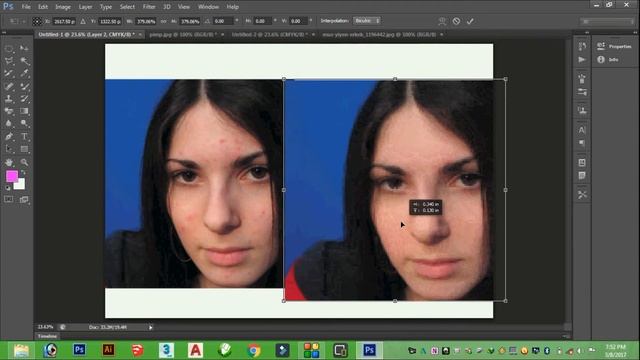
Task: Click the white background color swatch
Action: [x=20, y=185]
